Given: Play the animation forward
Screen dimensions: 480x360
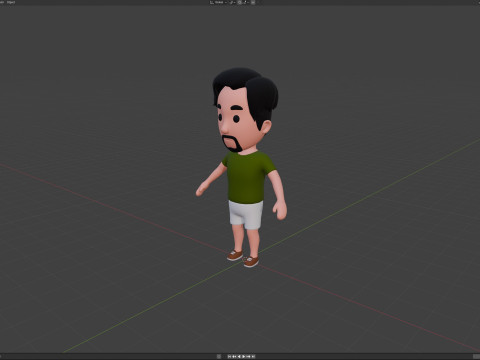Looking at the screenshot, I should tap(243, 357).
